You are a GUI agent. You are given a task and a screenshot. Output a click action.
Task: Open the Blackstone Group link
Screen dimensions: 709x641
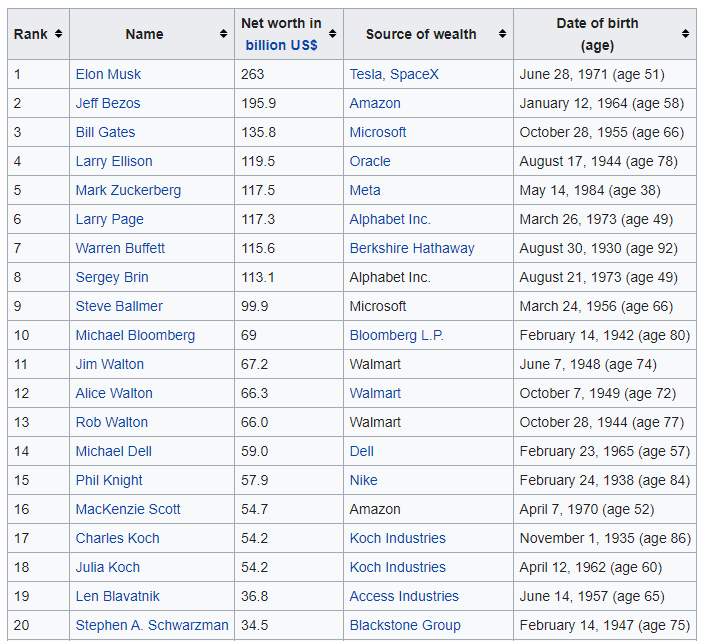(x=405, y=625)
